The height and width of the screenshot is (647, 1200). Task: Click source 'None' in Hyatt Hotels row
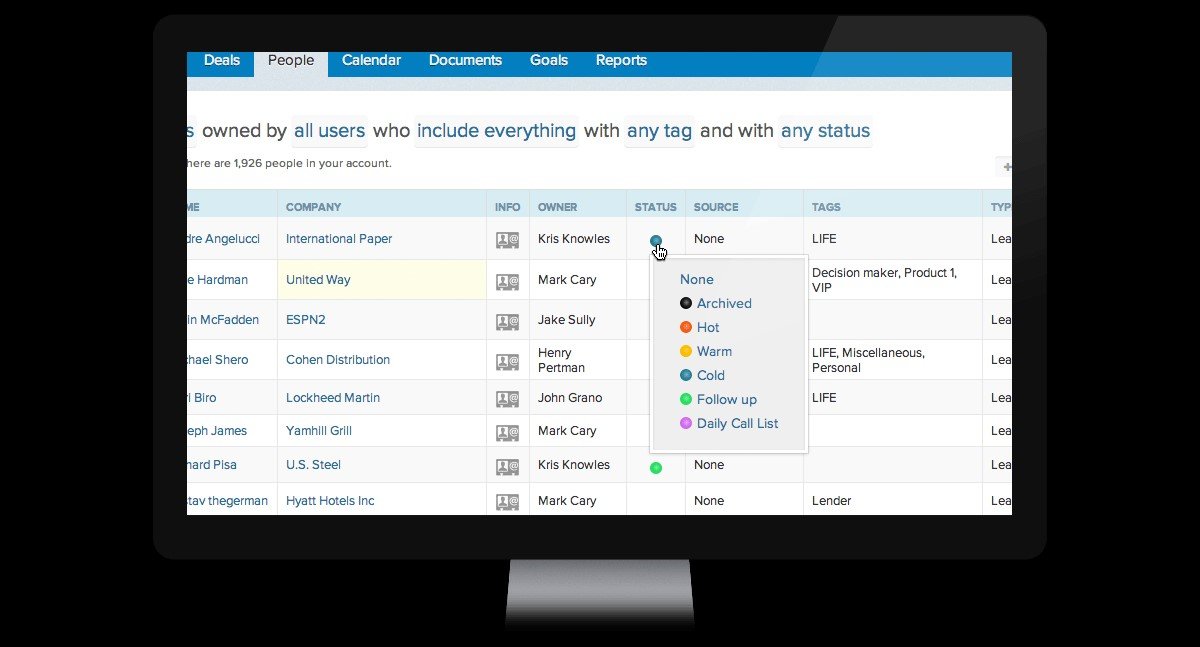coord(709,501)
